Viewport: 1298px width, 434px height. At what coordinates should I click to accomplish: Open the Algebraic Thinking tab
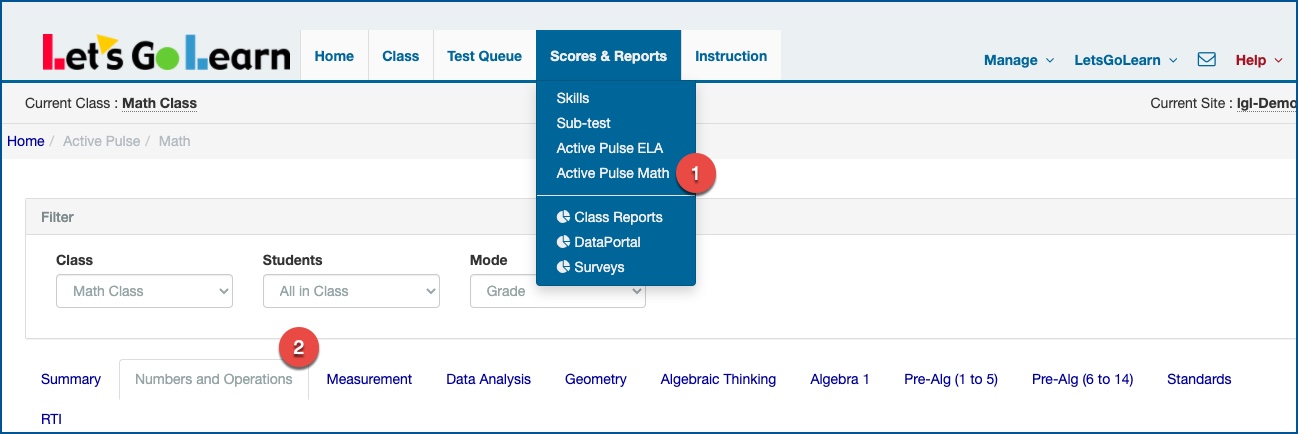click(x=718, y=379)
